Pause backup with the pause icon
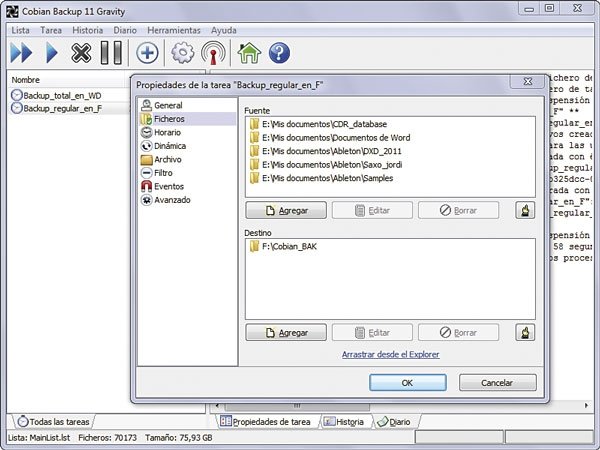This screenshot has width=600, height=450. 111,53
